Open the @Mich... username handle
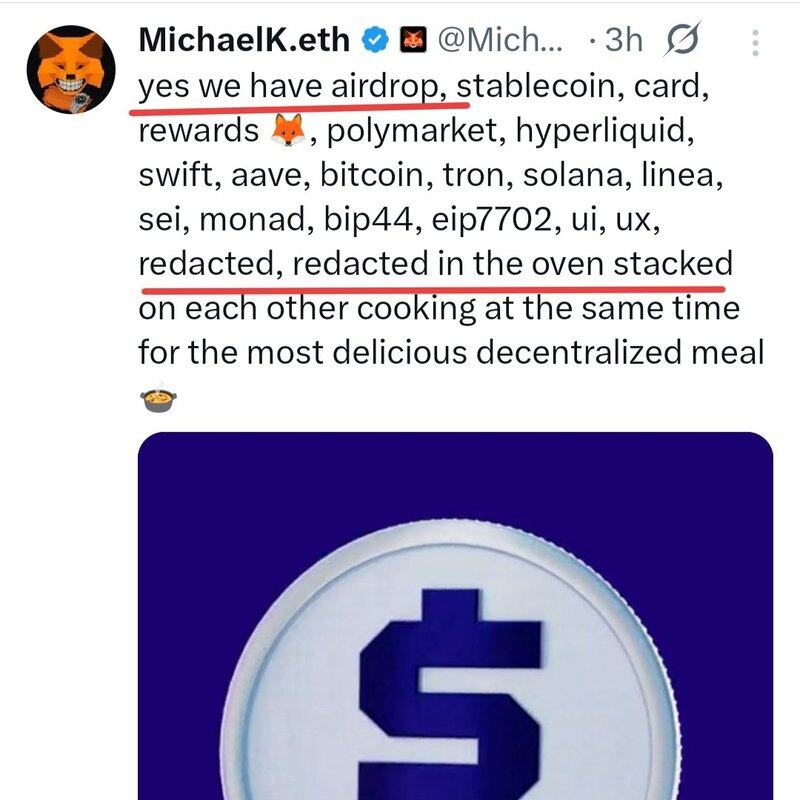The height and width of the screenshot is (800, 800). click(x=497, y=41)
